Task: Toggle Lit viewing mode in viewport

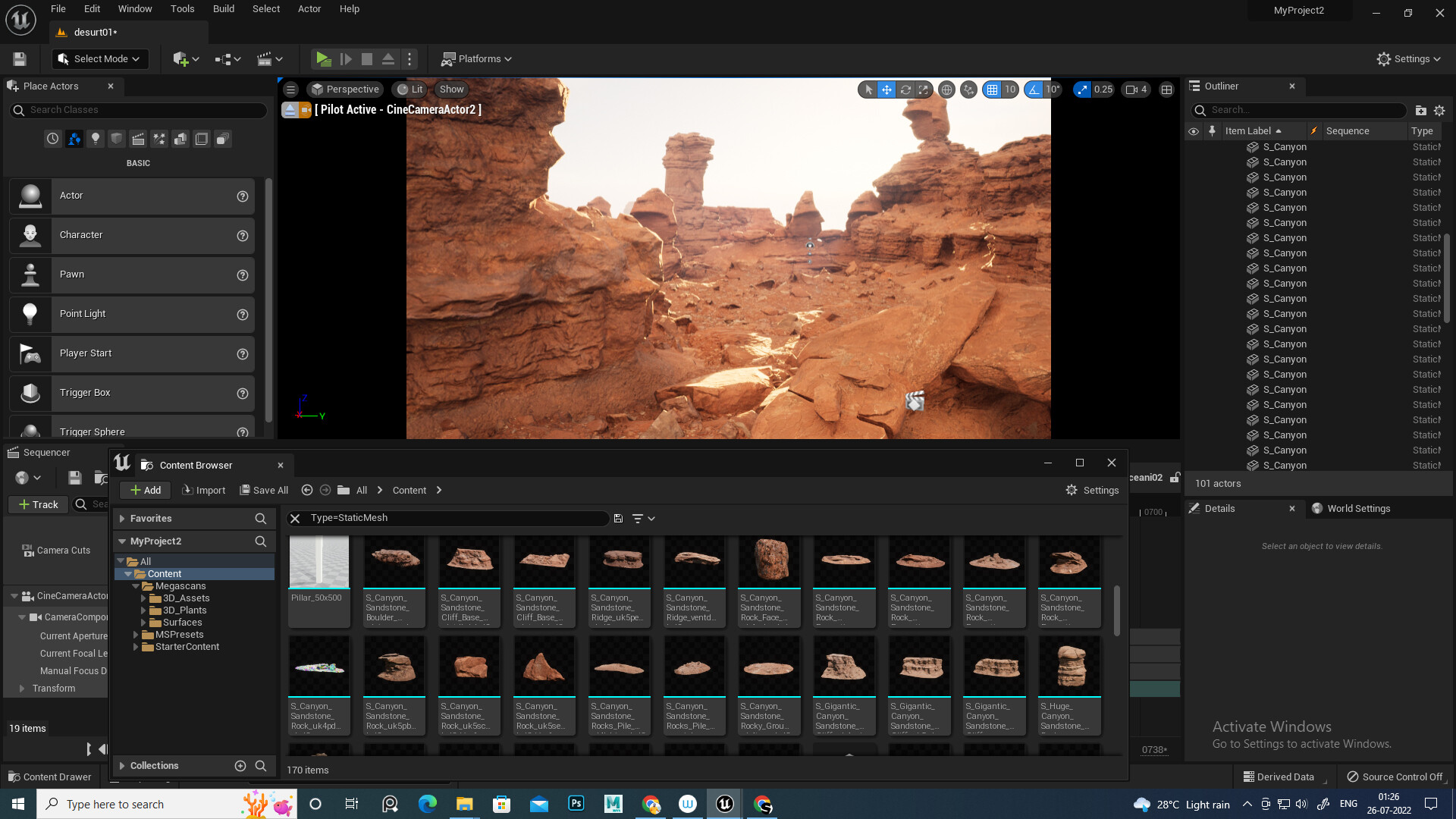Action: click(409, 89)
